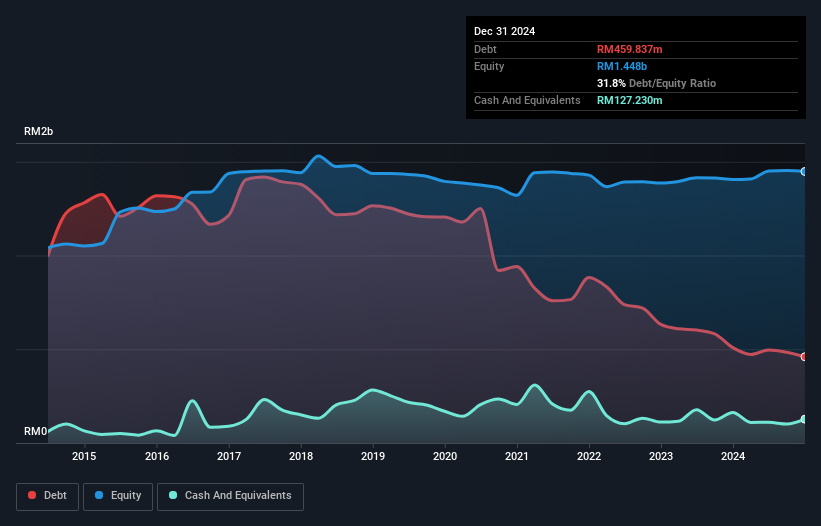
Task: Click the RM0 y-axis label
Action: point(36,432)
